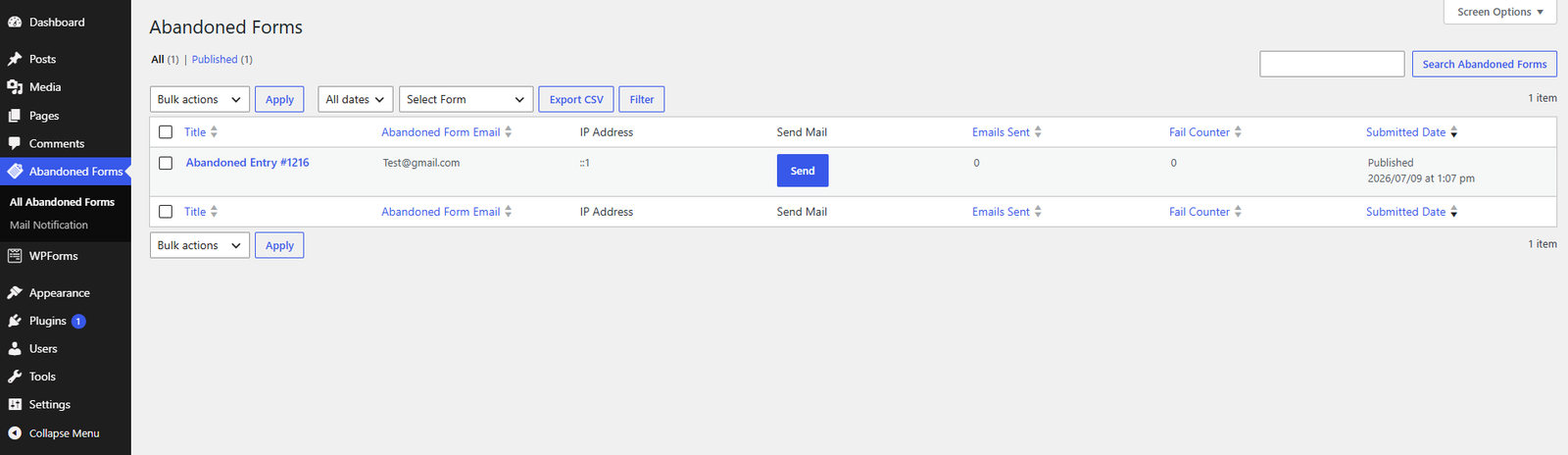Viewport: 1568px width, 455px height.
Task: Open WPForms icon in sidebar
Action: (x=15, y=256)
